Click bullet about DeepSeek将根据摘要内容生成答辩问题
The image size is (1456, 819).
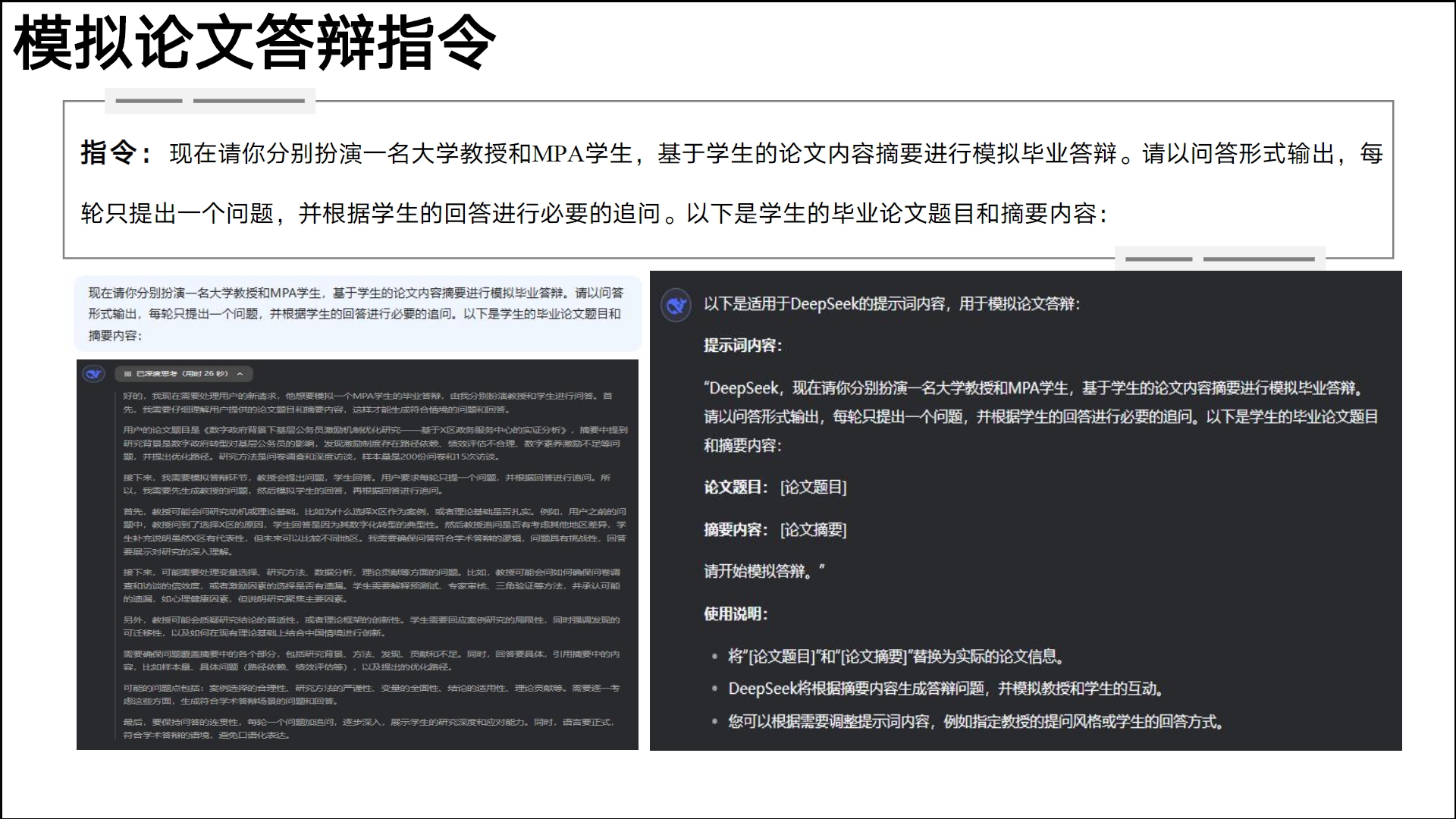[946, 689]
